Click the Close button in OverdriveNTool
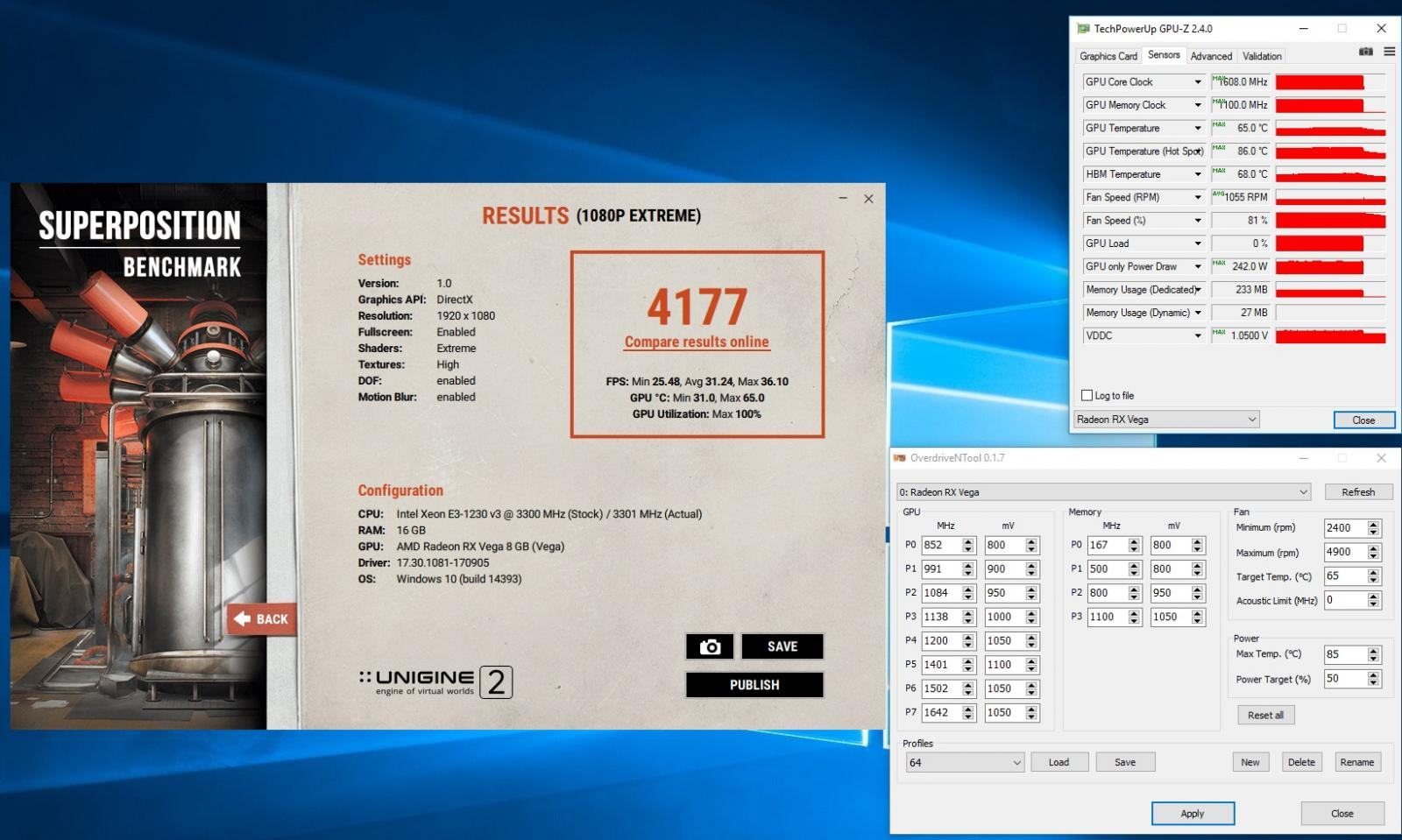 [x=1342, y=813]
